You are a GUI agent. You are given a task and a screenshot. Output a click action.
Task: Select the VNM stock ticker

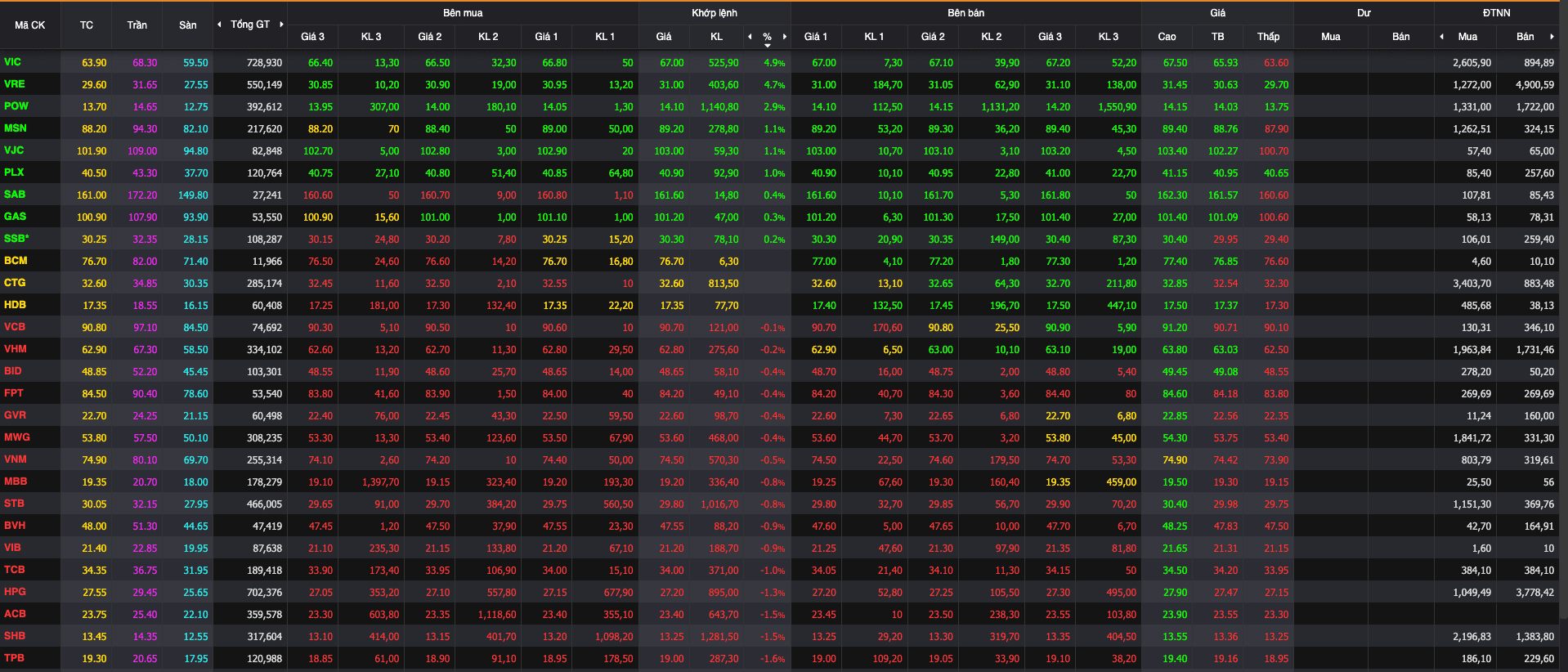16,459
